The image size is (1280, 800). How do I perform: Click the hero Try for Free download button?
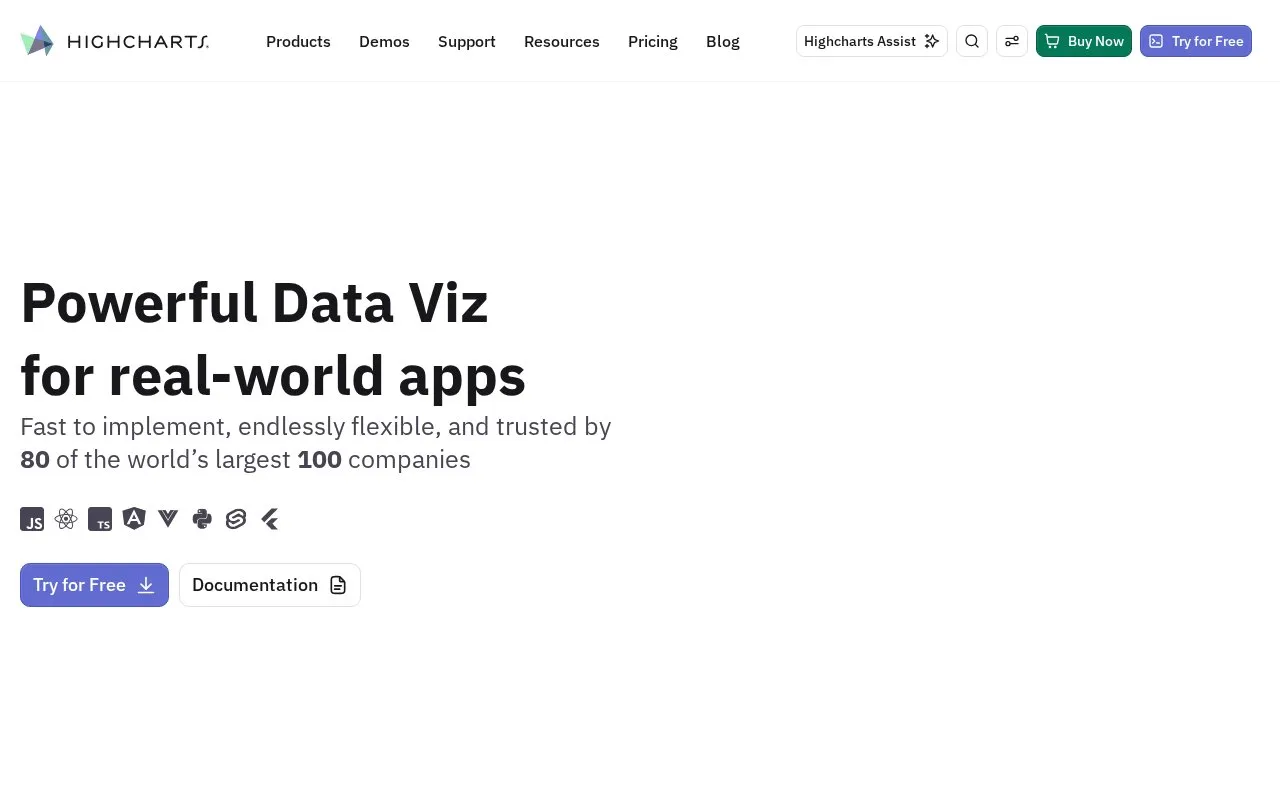[94, 585]
